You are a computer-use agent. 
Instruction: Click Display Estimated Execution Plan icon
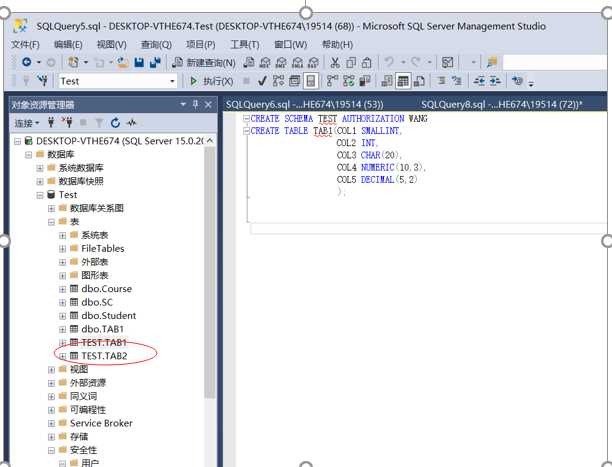pos(278,81)
